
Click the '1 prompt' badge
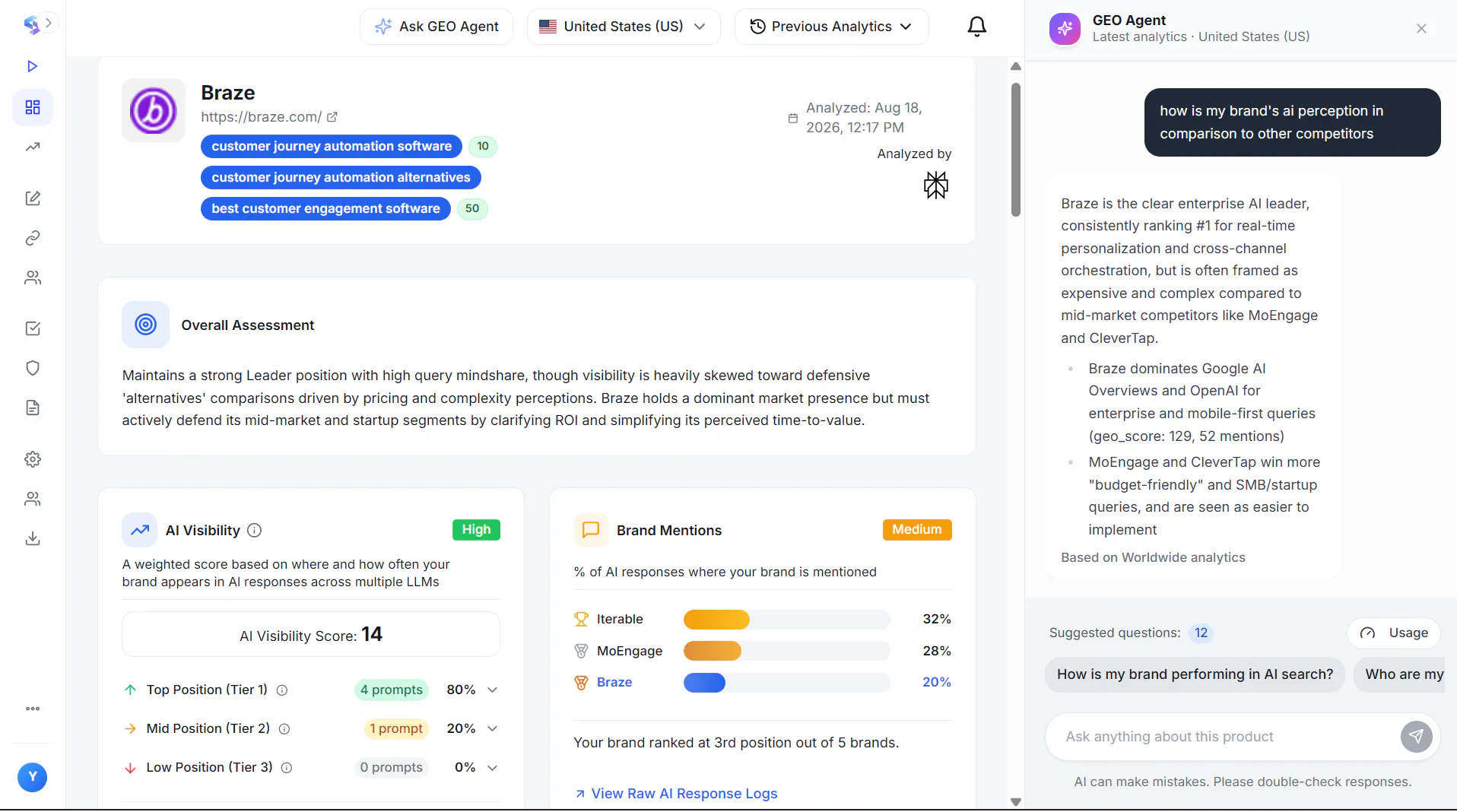coord(396,728)
